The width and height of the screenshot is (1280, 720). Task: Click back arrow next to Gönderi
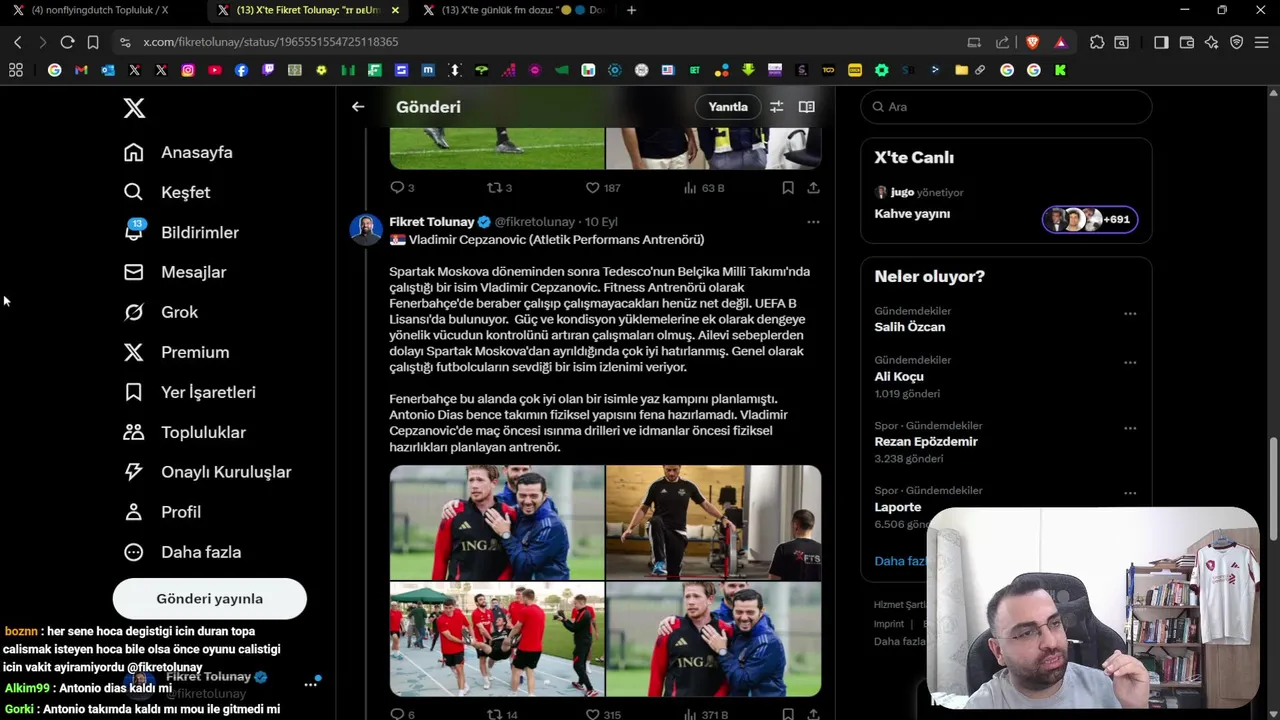point(358,107)
